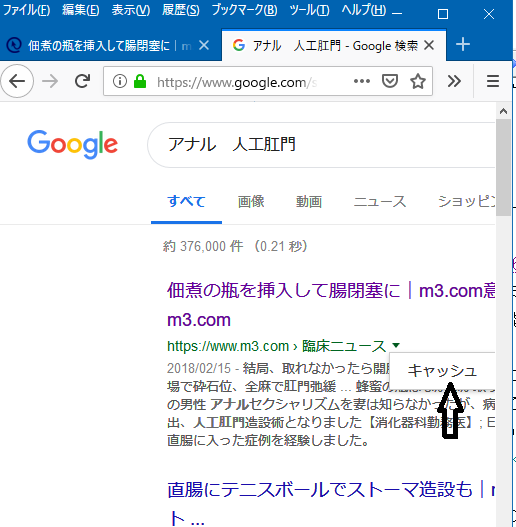Maximize the Firefox window

coord(443,14)
